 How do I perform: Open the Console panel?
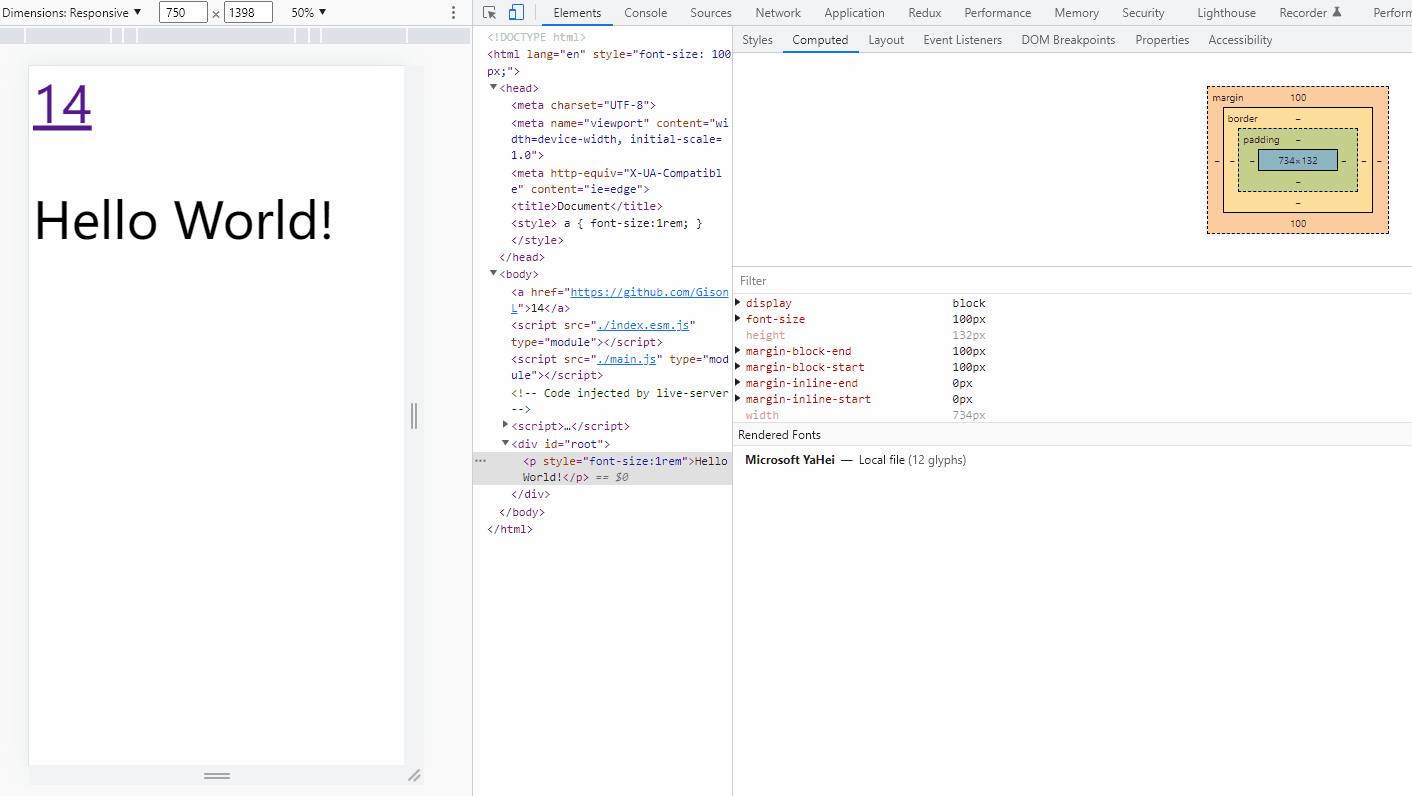click(x=645, y=12)
